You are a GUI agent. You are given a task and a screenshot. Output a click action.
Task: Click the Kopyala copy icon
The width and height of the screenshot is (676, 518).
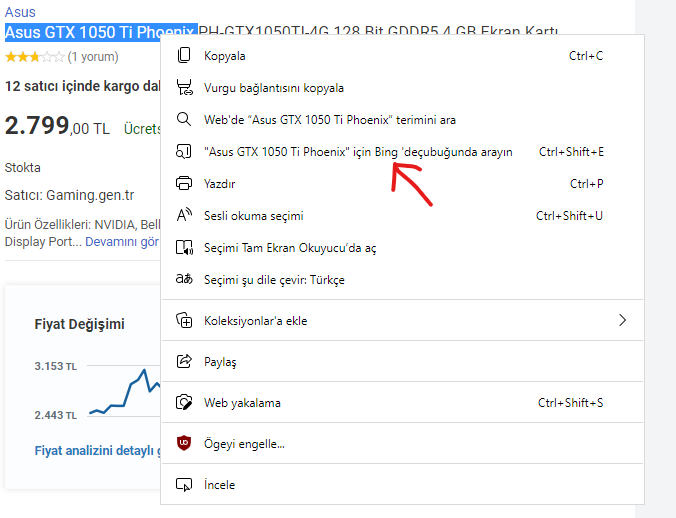[184, 56]
